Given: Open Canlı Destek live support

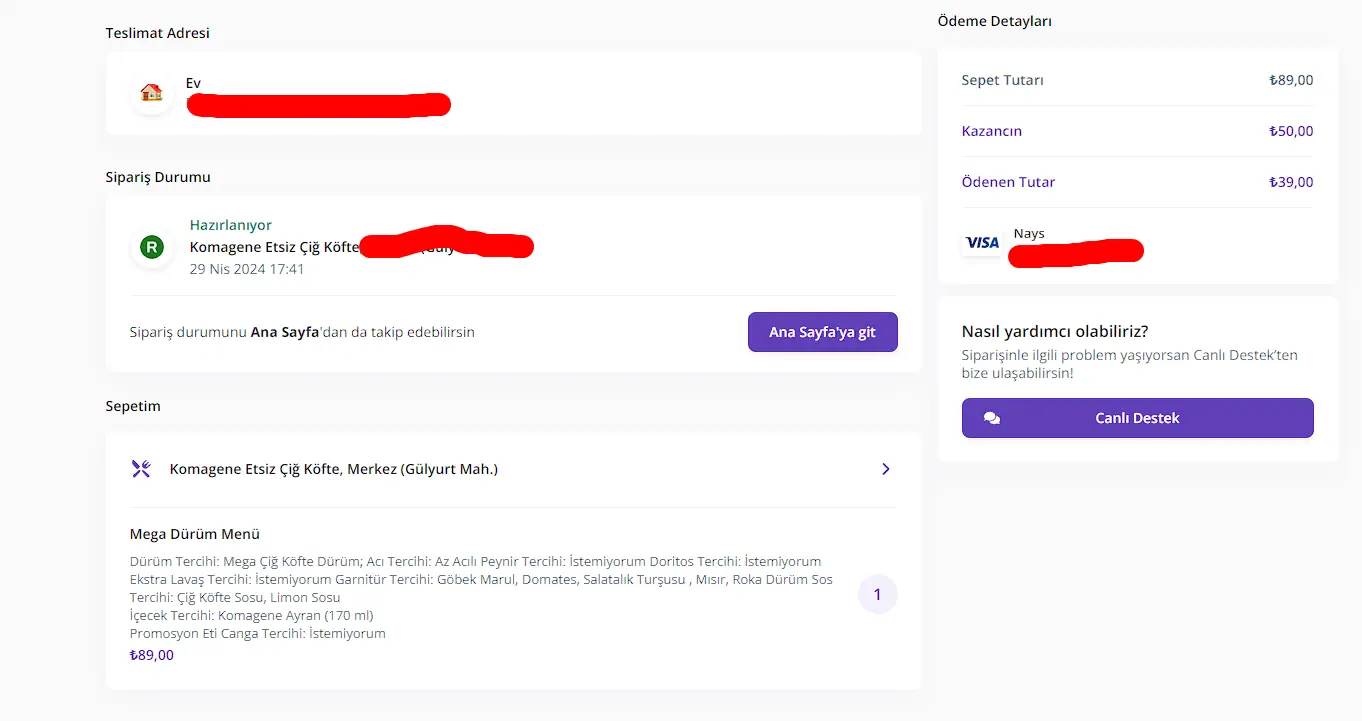Looking at the screenshot, I should click(1137, 418).
